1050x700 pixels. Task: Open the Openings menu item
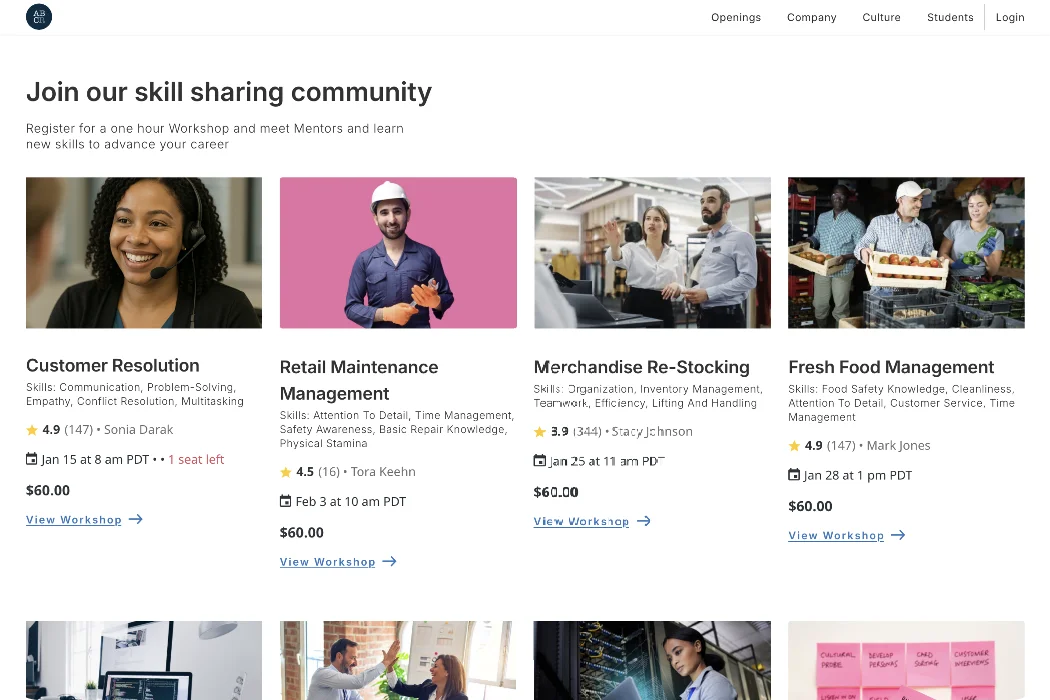tap(736, 17)
